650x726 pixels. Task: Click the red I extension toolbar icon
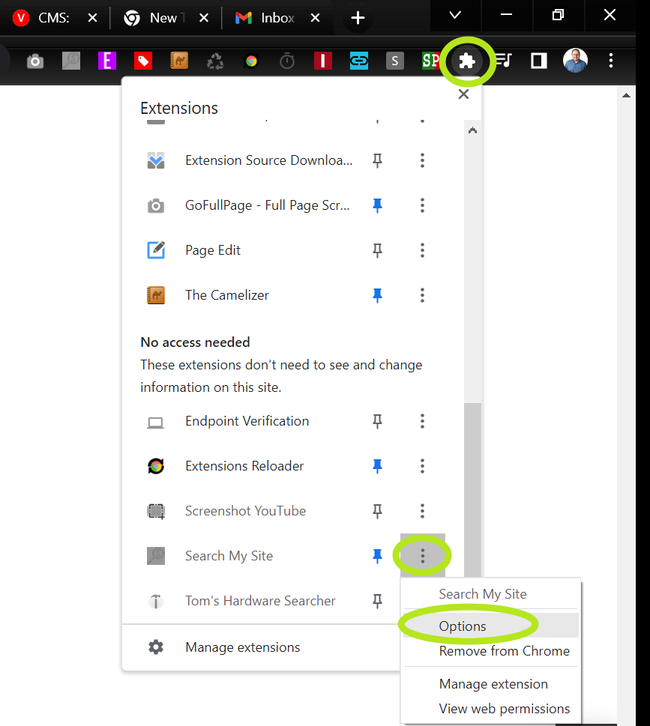(x=323, y=61)
